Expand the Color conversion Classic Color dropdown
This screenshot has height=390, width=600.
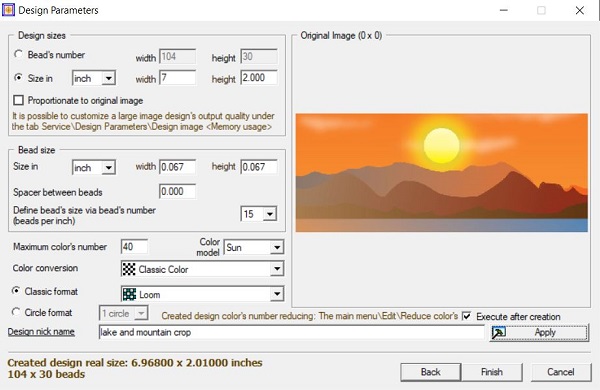click(202, 269)
